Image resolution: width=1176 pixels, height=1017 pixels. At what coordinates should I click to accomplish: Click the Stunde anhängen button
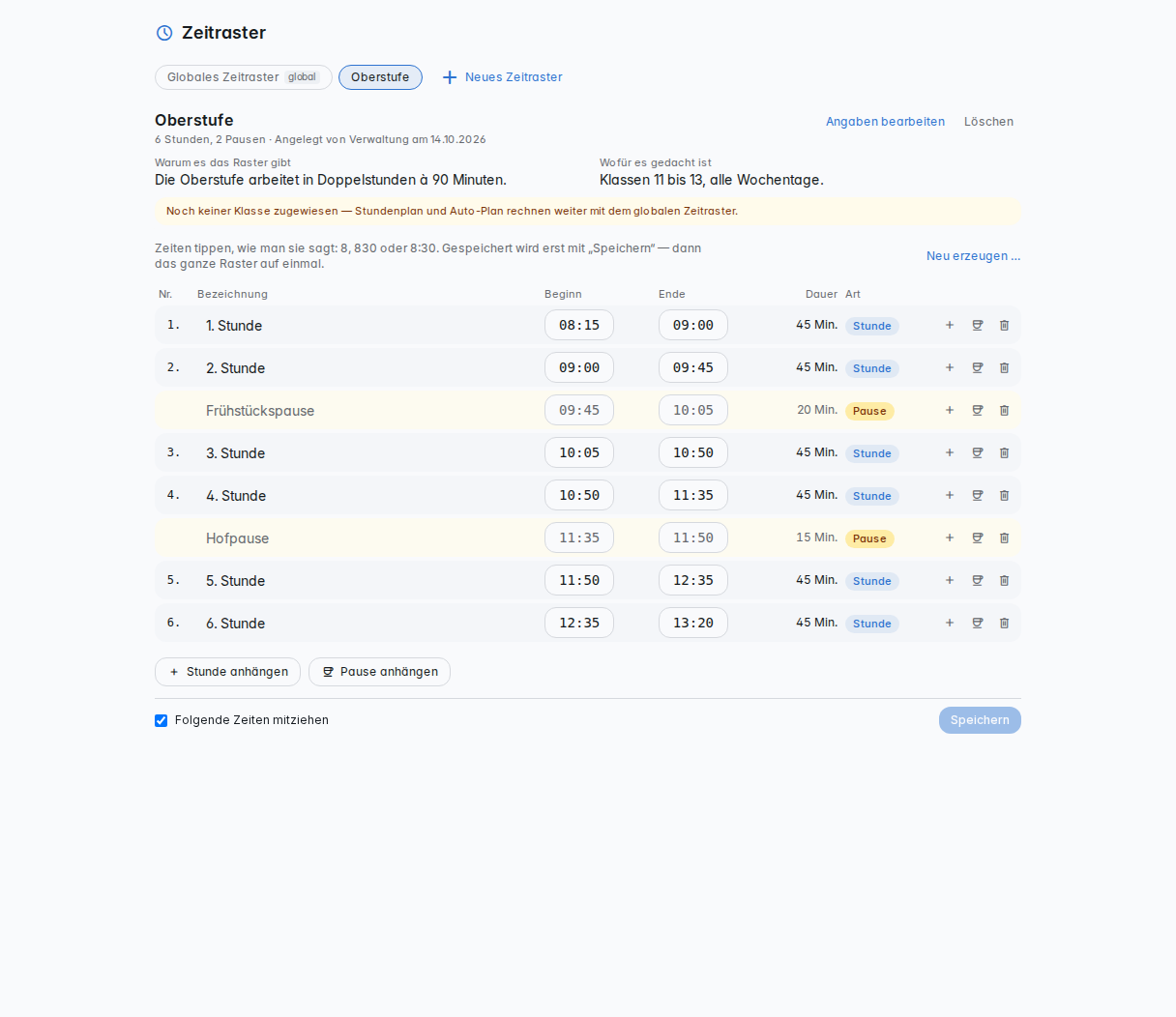[227, 672]
